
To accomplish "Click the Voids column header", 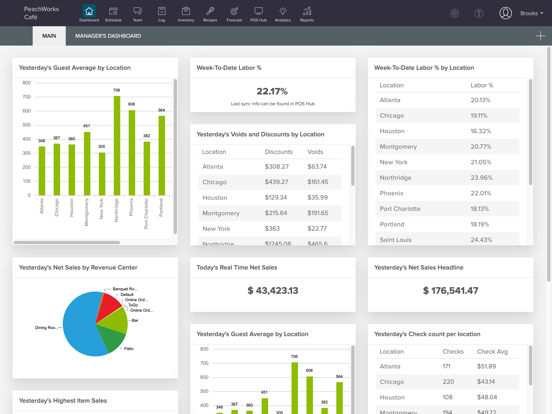I will pyautogui.click(x=315, y=152).
